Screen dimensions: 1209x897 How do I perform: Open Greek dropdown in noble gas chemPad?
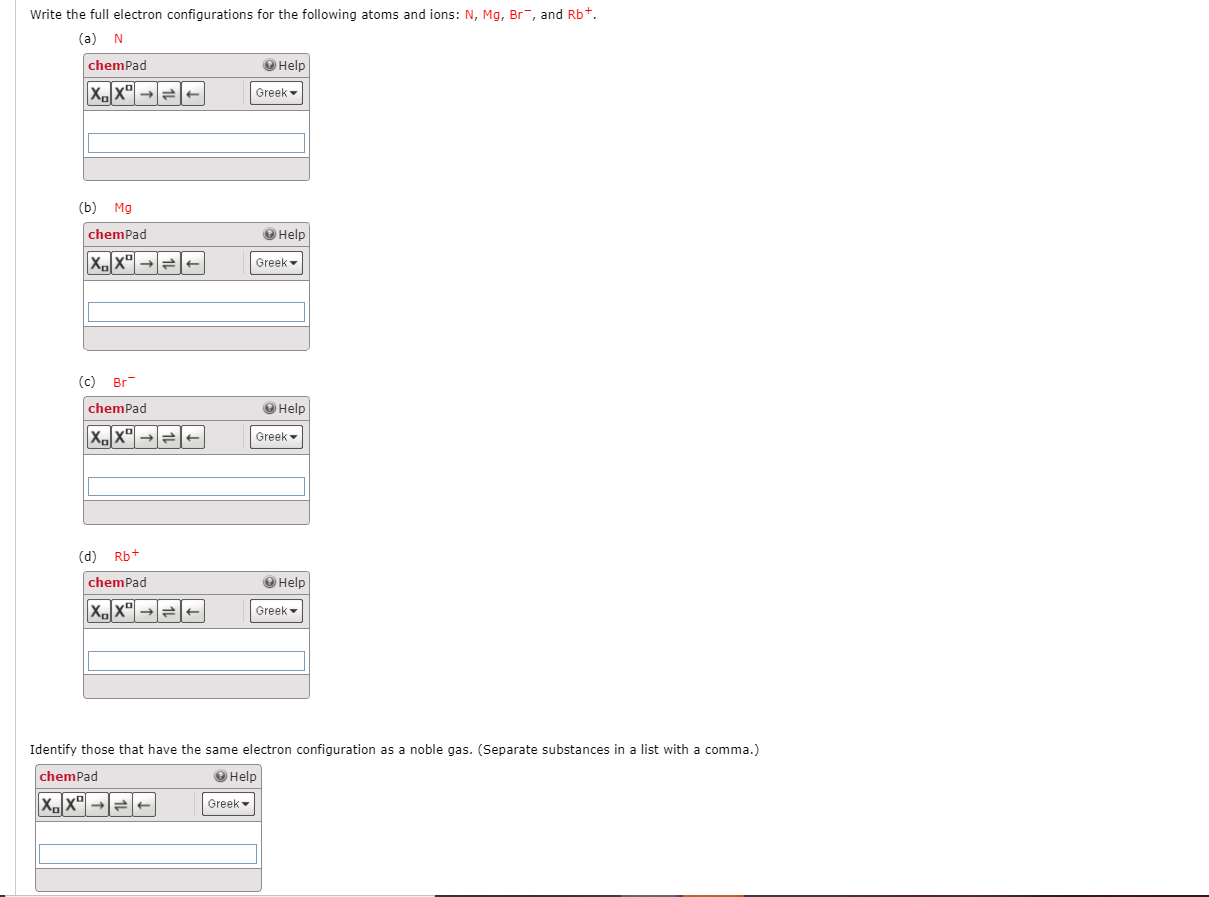pyautogui.click(x=228, y=804)
